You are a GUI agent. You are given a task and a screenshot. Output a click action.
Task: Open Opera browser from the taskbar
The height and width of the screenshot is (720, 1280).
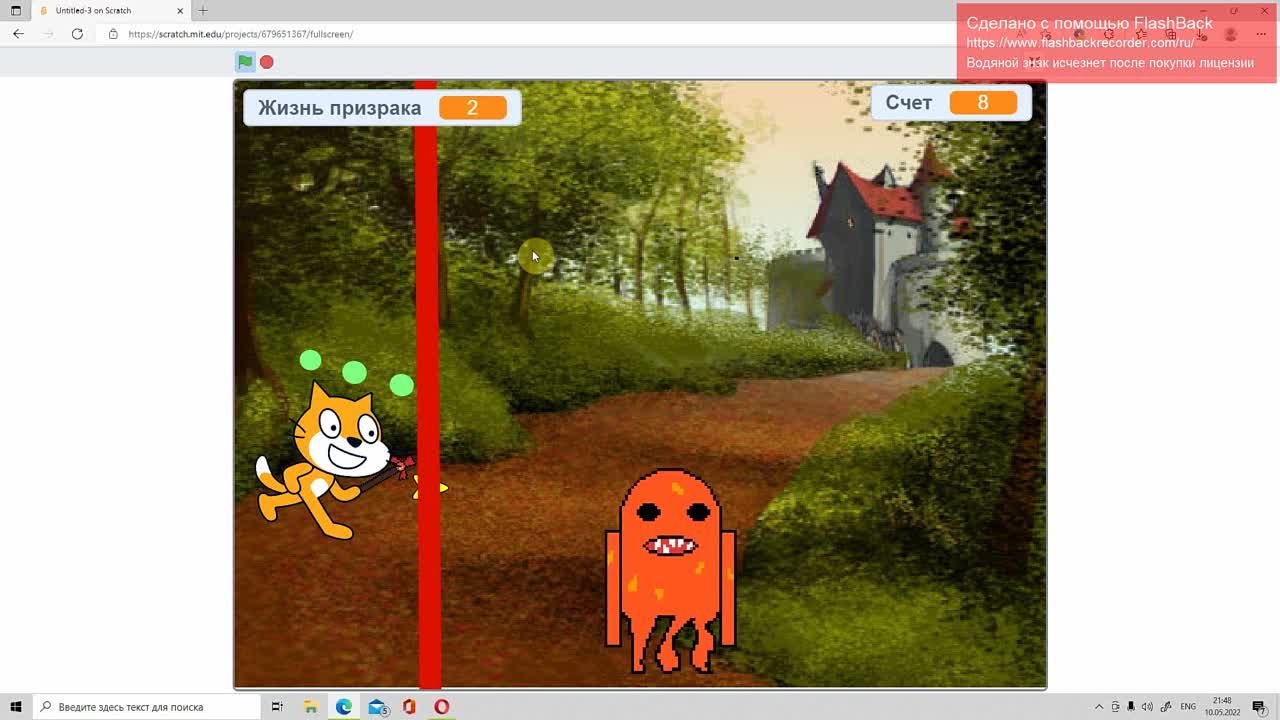click(442, 707)
